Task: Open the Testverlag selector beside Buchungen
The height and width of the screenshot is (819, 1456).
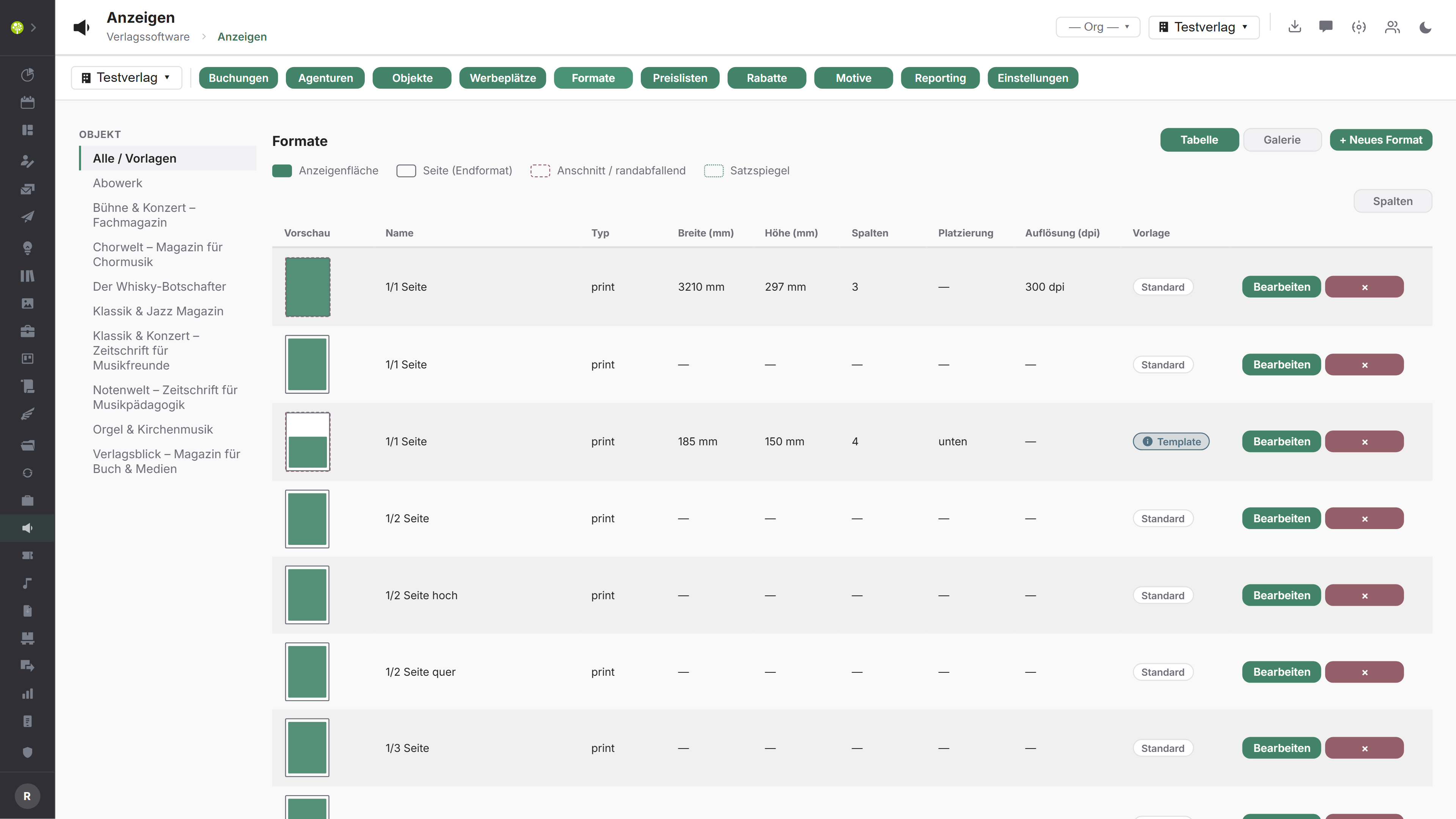Action: pyautogui.click(x=127, y=77)
